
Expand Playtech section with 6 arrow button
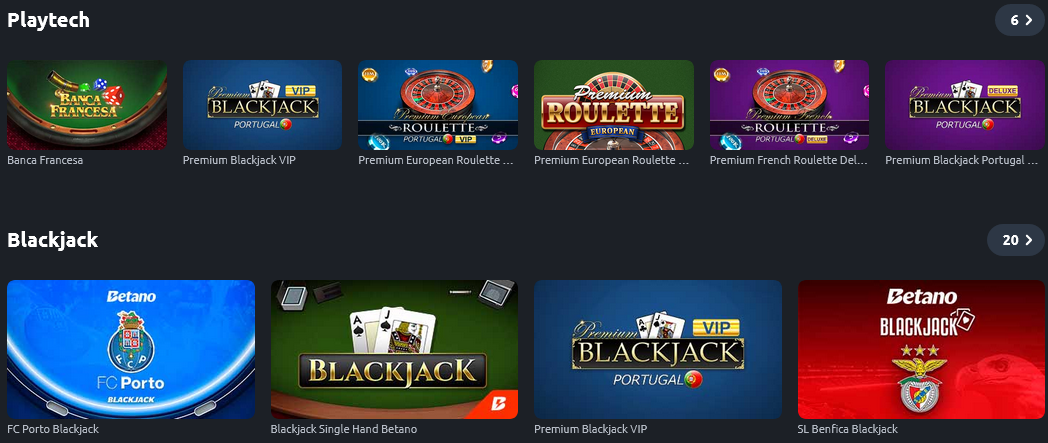click(x=1020, y=20)
